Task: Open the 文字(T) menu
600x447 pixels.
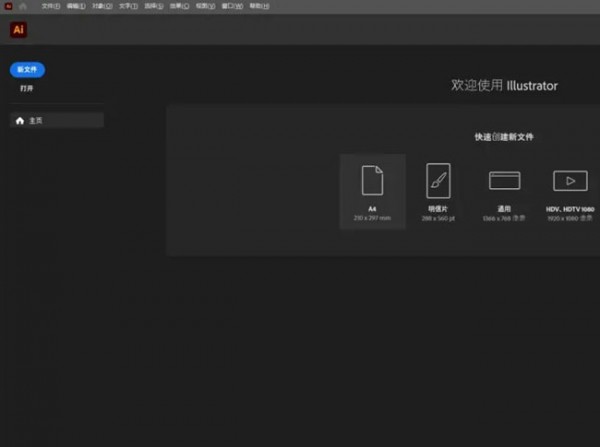Action: point(128,6)
